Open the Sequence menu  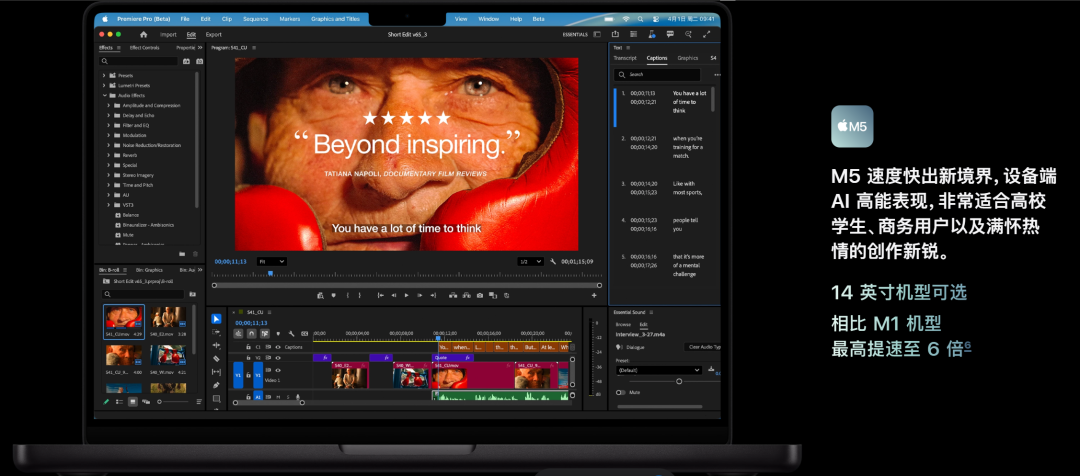(255, 19)
